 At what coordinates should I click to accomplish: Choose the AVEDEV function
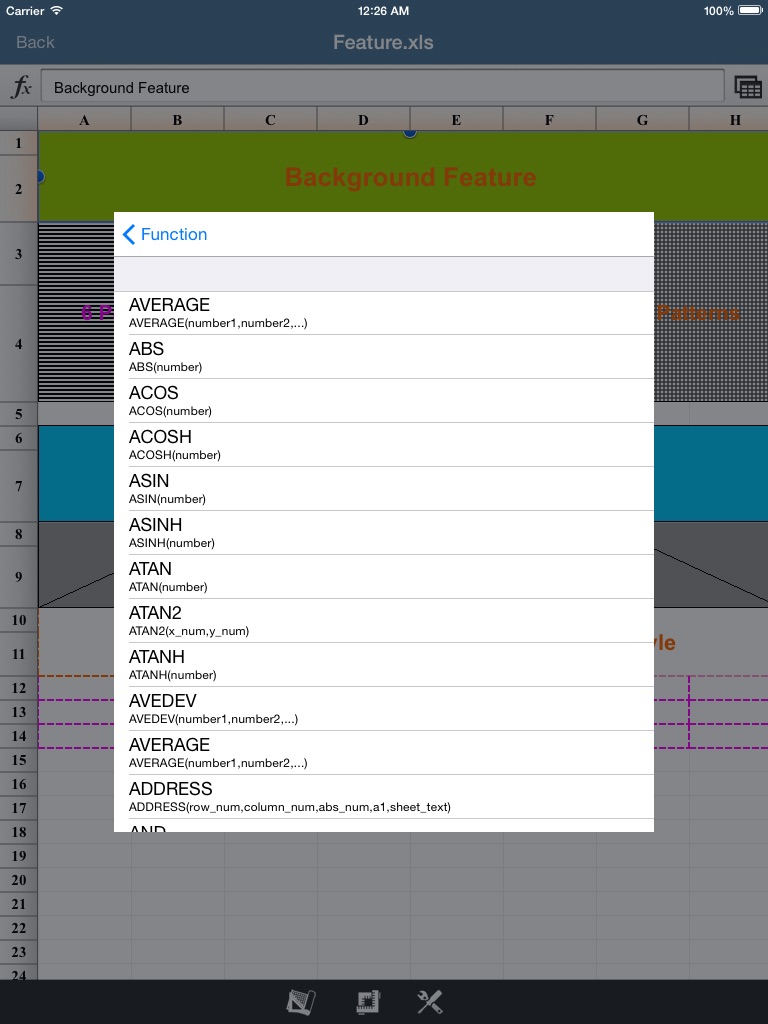click(x=384, y=709)
